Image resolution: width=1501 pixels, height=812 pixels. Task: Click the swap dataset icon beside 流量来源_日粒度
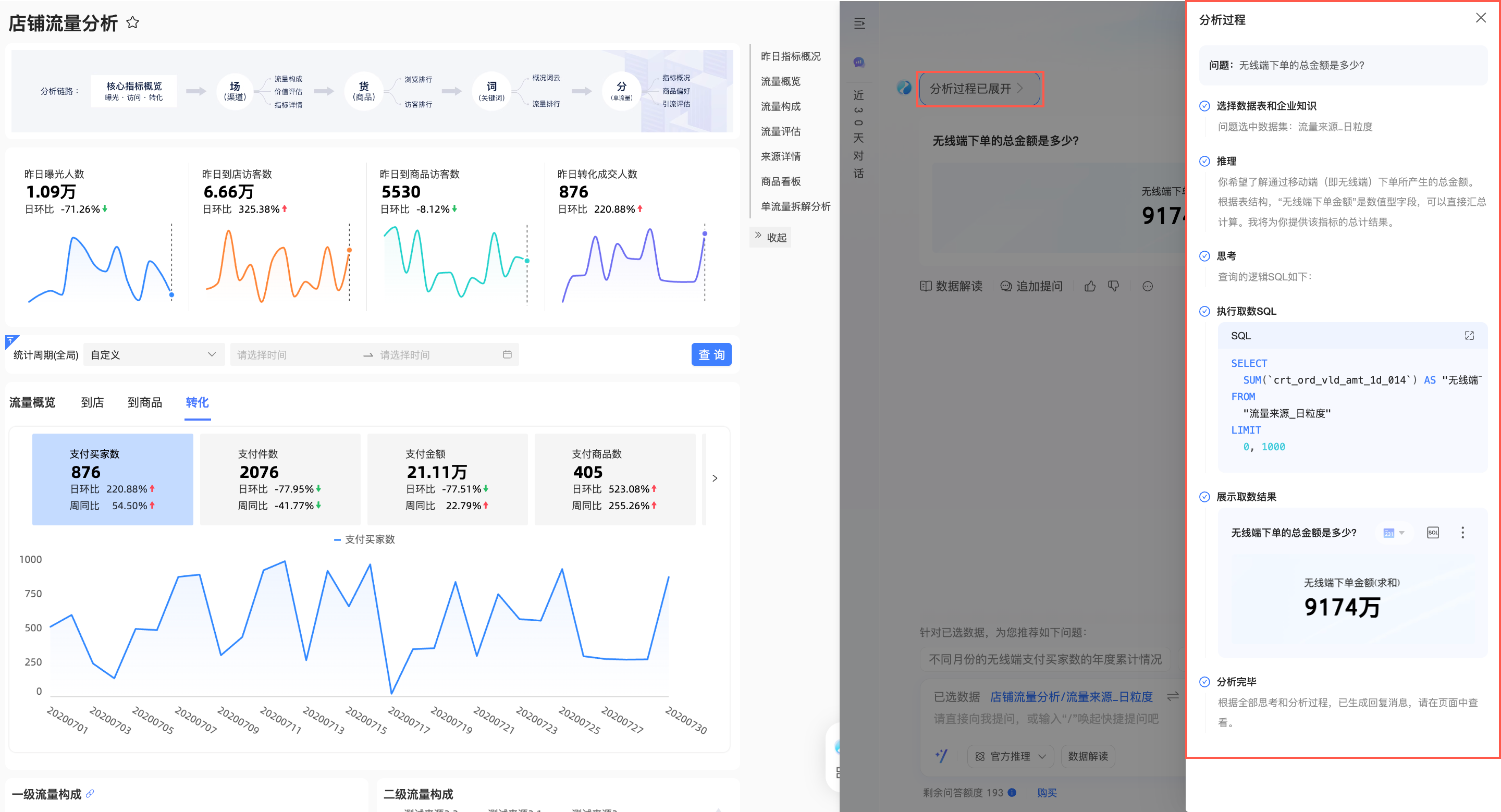1173,696
